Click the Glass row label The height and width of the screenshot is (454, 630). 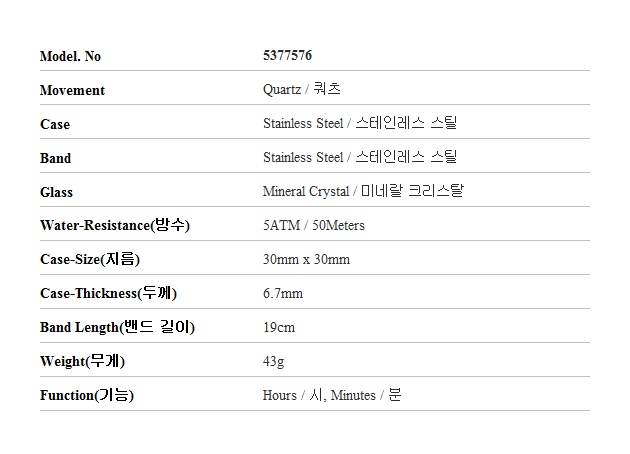coord(57,193)
